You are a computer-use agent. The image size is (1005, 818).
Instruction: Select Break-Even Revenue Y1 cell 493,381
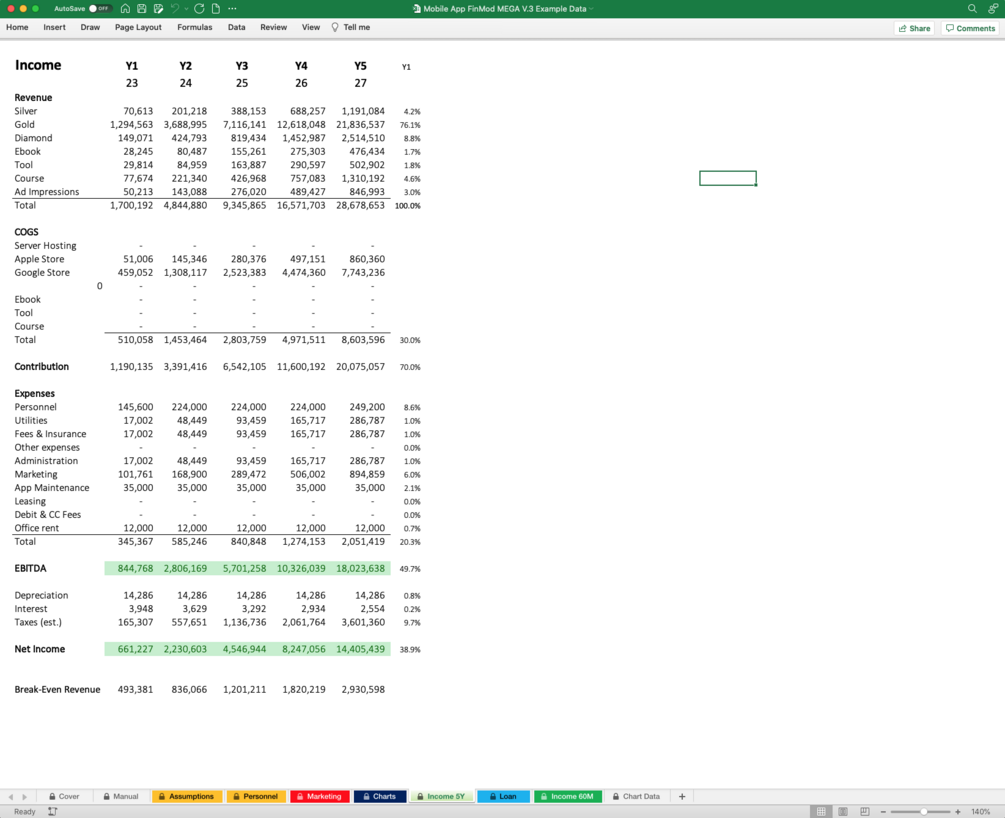(135, 690)
